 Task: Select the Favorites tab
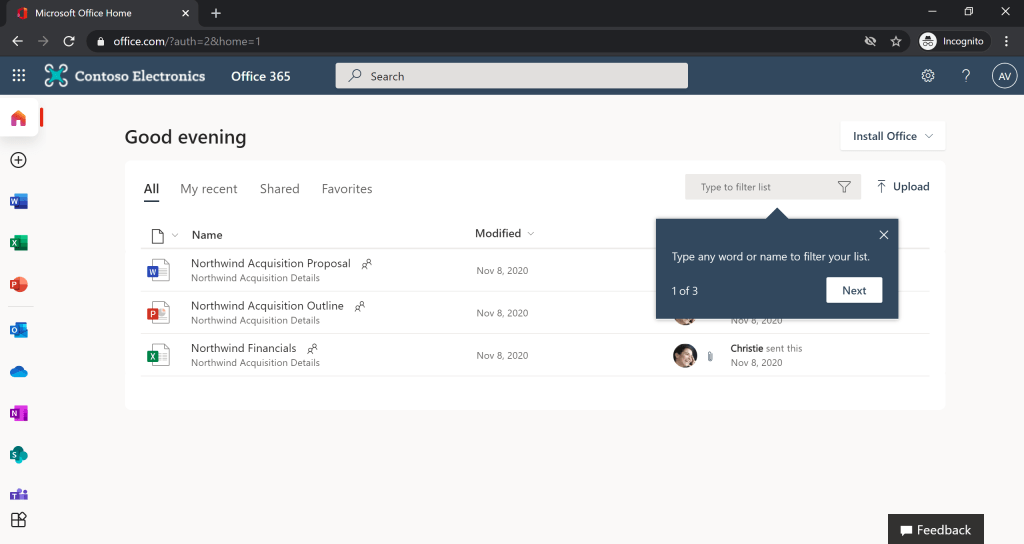346,189
